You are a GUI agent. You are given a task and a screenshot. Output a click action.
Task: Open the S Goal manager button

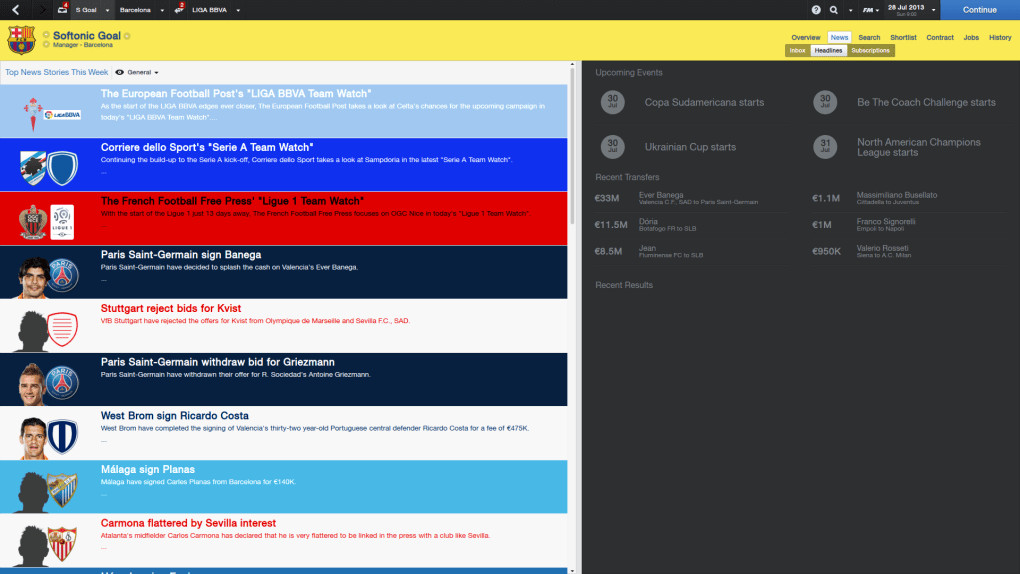(x=86, y=10)
